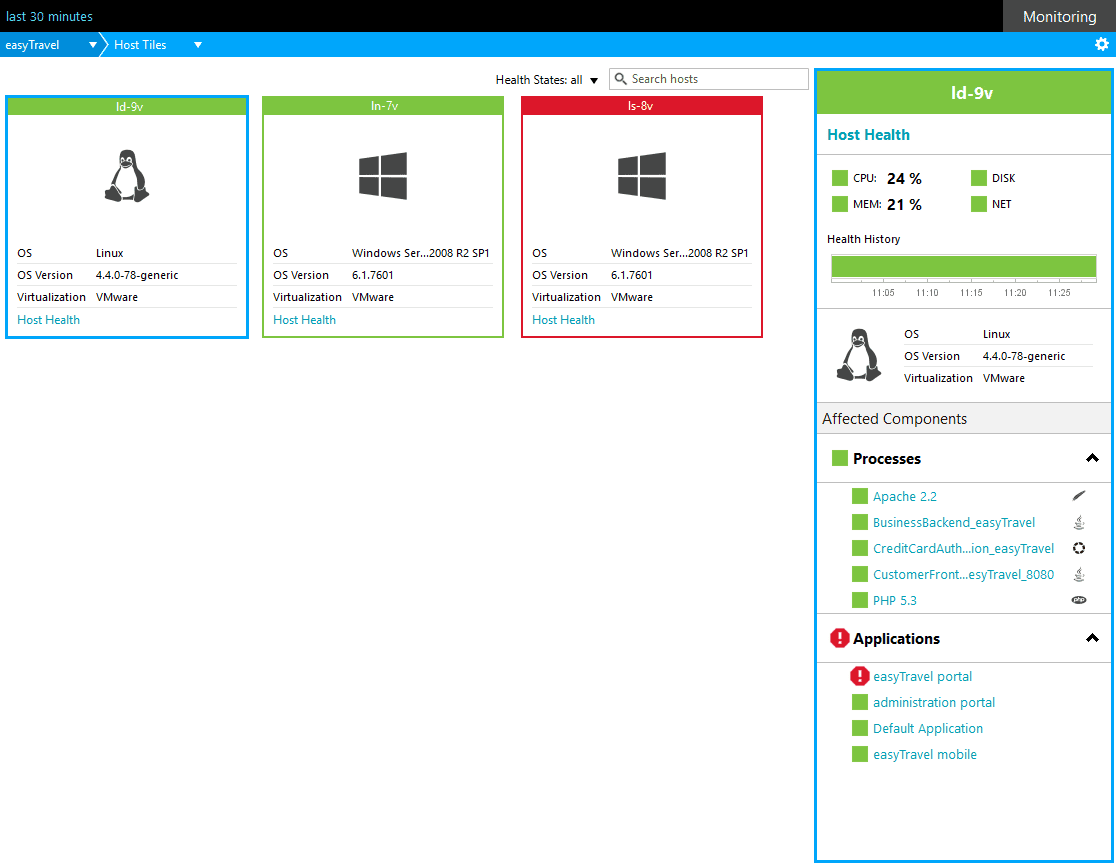
Task: Click the MEM 21 % value
Action: (x=904, y=205)
